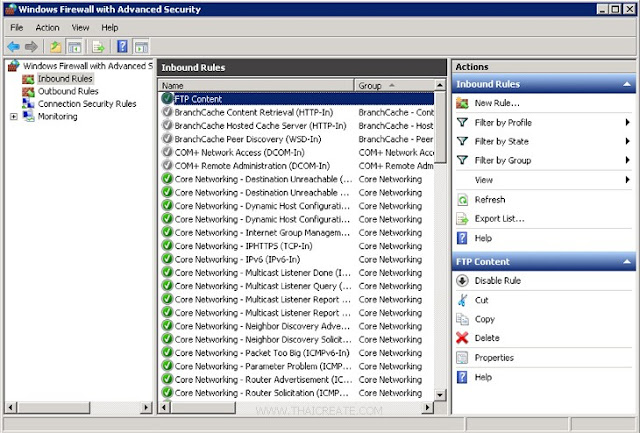Viewport: 640px width, 433px height.
Task: Click the Forward arrow toolbar icon
Action: tap(31, 47)
